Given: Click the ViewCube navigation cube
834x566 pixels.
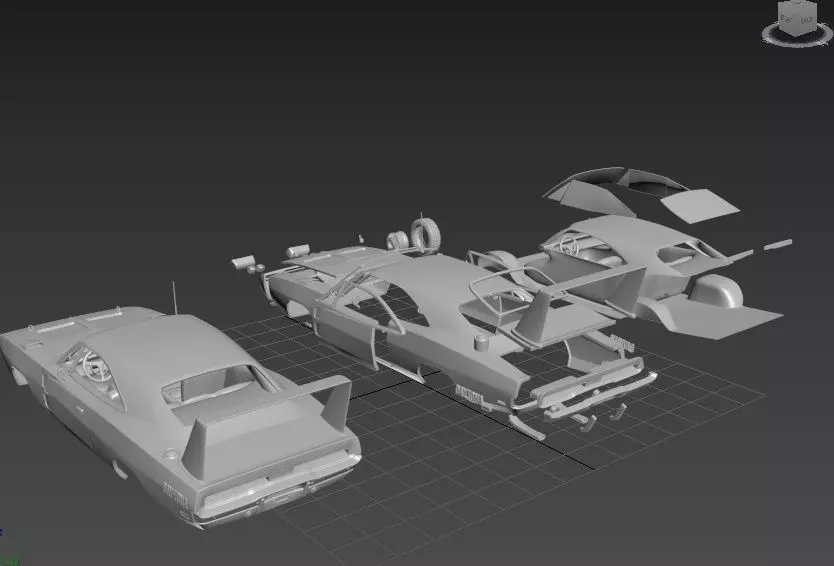Looking at the screenshot, I should point(797,18).
